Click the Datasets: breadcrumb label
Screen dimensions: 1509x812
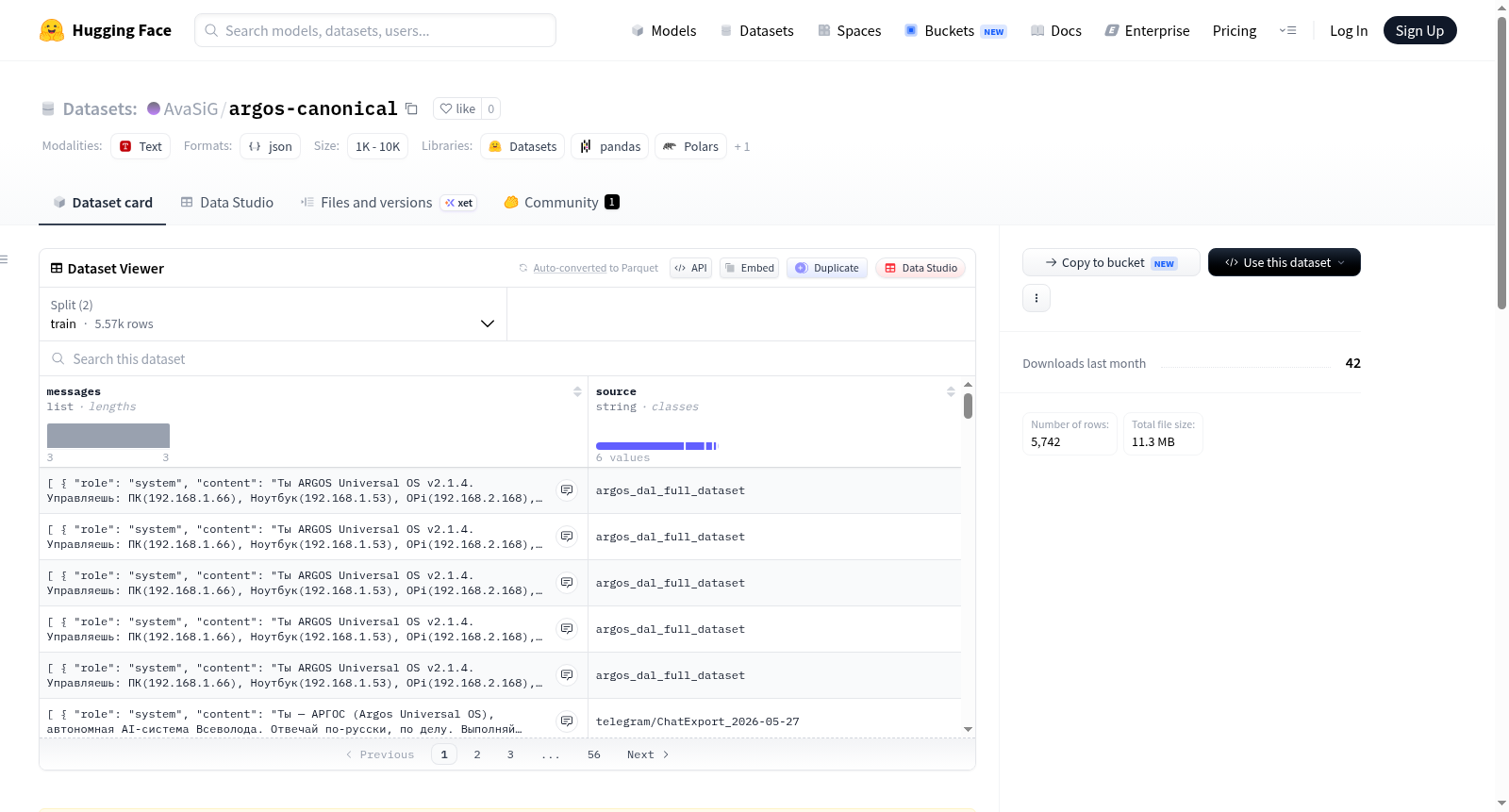pyautogui.click(x=99, y=108)
